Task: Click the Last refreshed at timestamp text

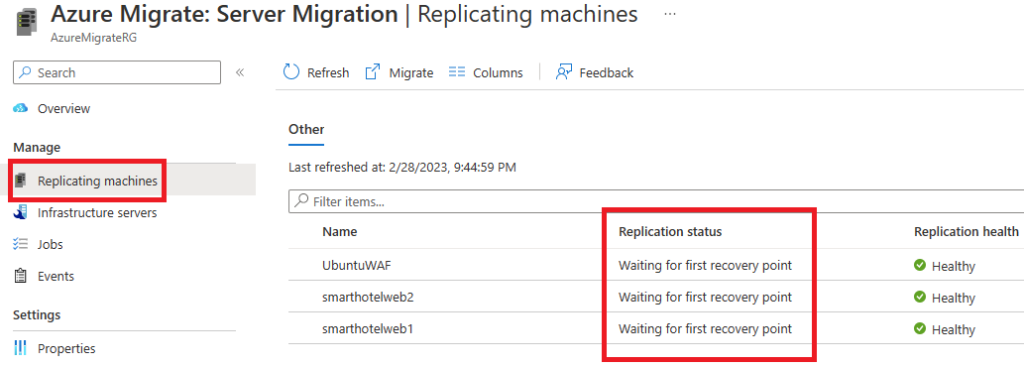Action: (402, 168)
